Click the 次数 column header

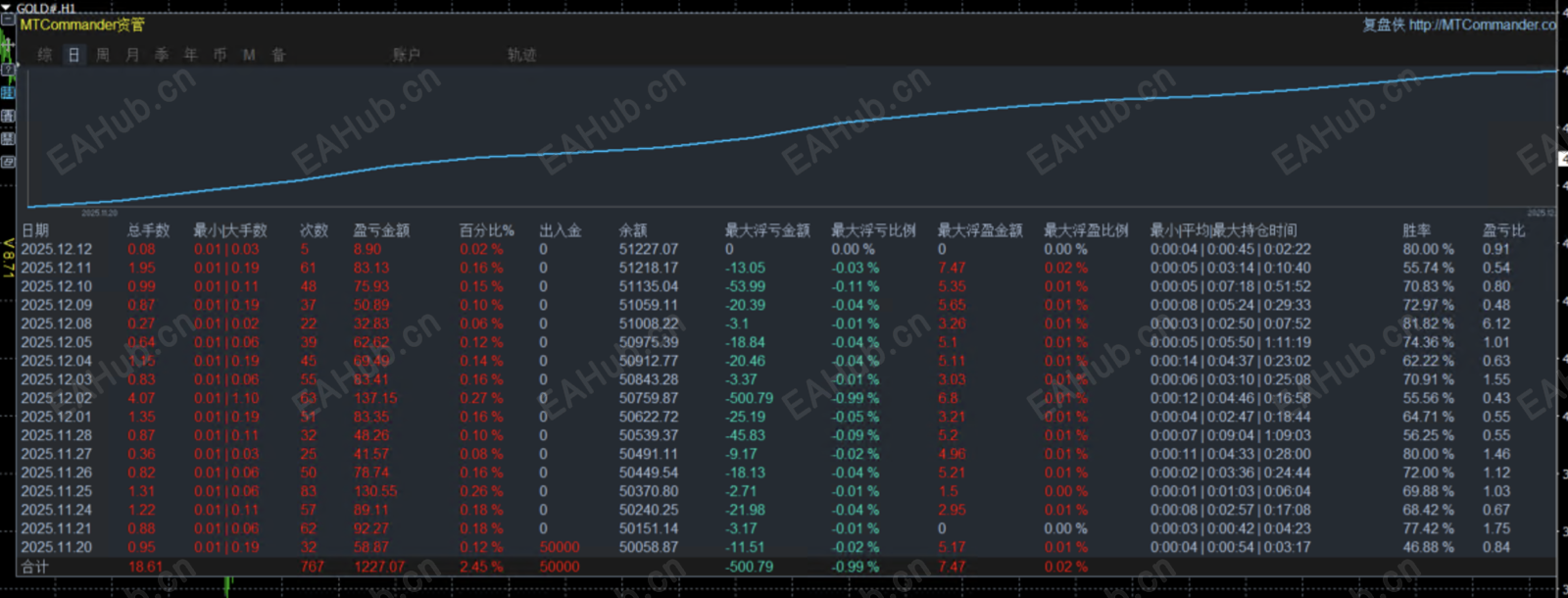314,230
